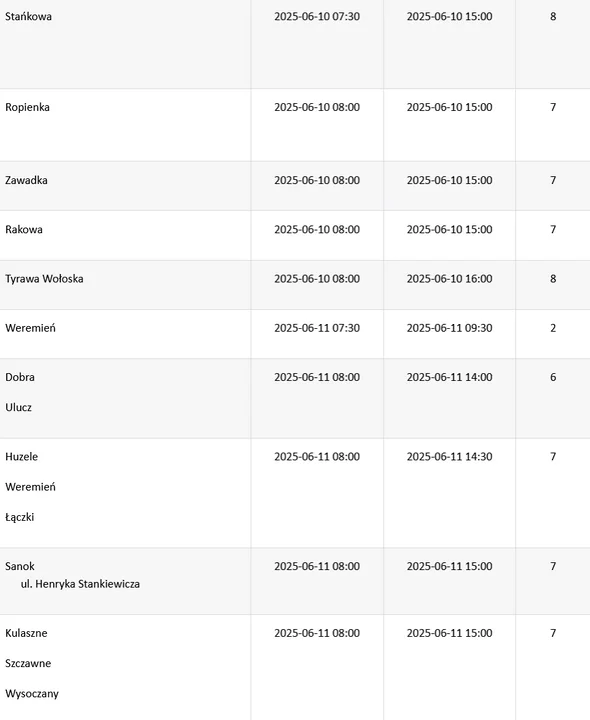Click the Wysoczany locality entry
The width and height of the screenshot is (590, 720).
pos(32,694)
